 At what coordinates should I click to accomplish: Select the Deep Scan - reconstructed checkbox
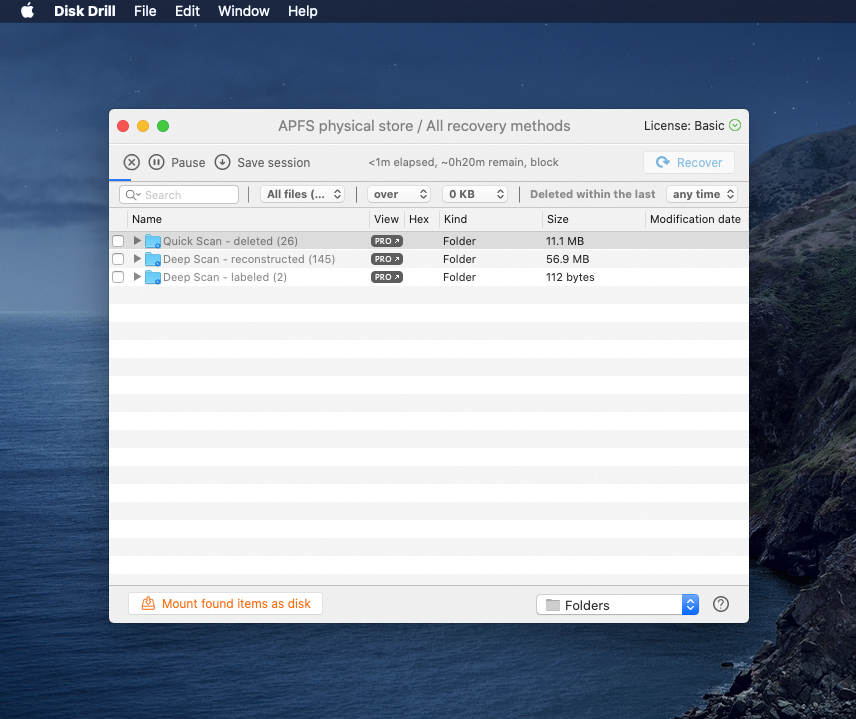pos(117,259)
